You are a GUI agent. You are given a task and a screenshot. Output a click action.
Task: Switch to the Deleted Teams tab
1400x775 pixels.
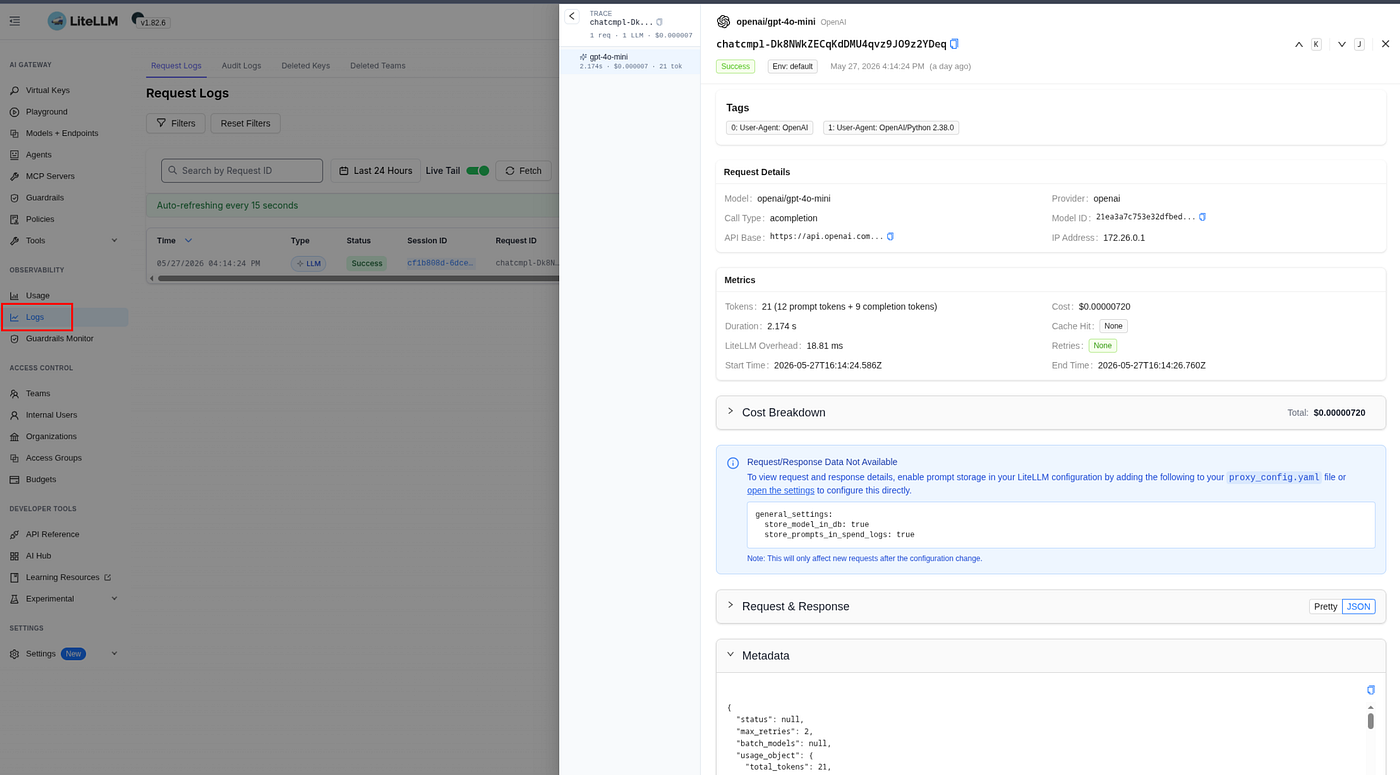coord(377,66)
